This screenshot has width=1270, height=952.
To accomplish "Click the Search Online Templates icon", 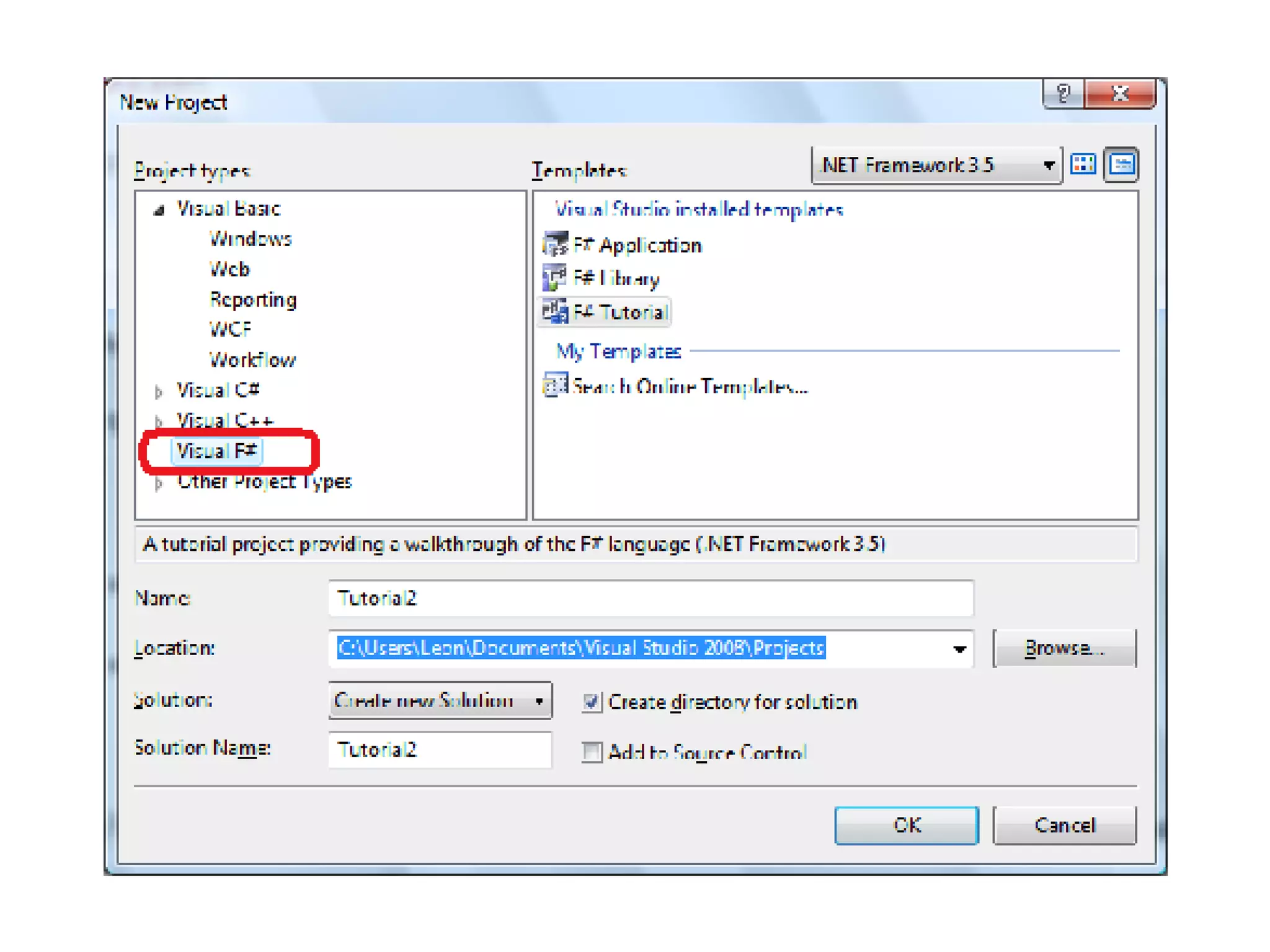I will pyautogui.click(x=554, y=386).
